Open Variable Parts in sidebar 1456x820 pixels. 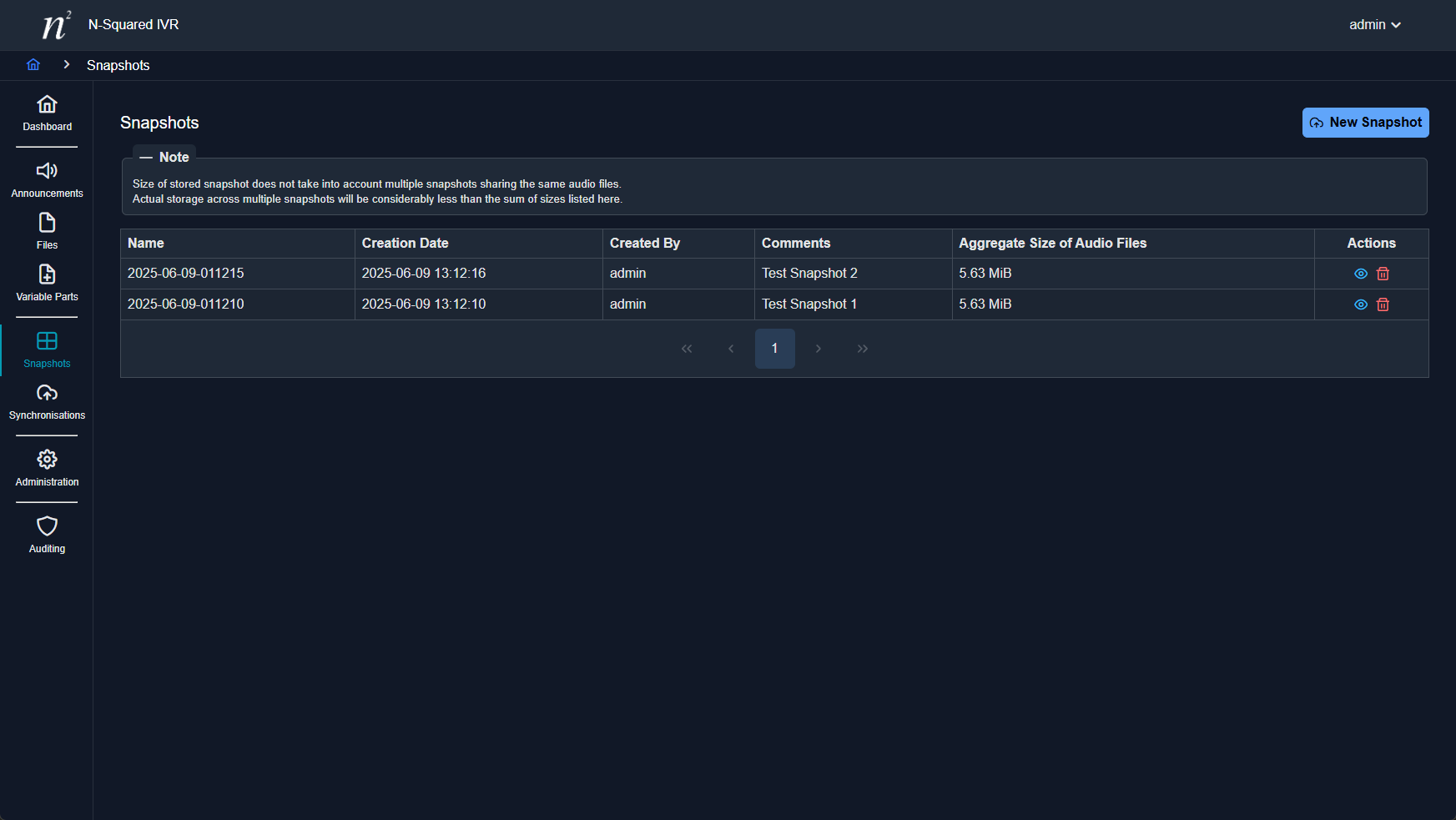tap(47, 284)
